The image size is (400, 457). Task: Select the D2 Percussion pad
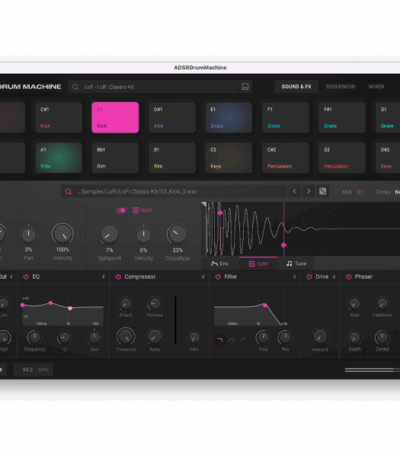(x=342, y=158)
